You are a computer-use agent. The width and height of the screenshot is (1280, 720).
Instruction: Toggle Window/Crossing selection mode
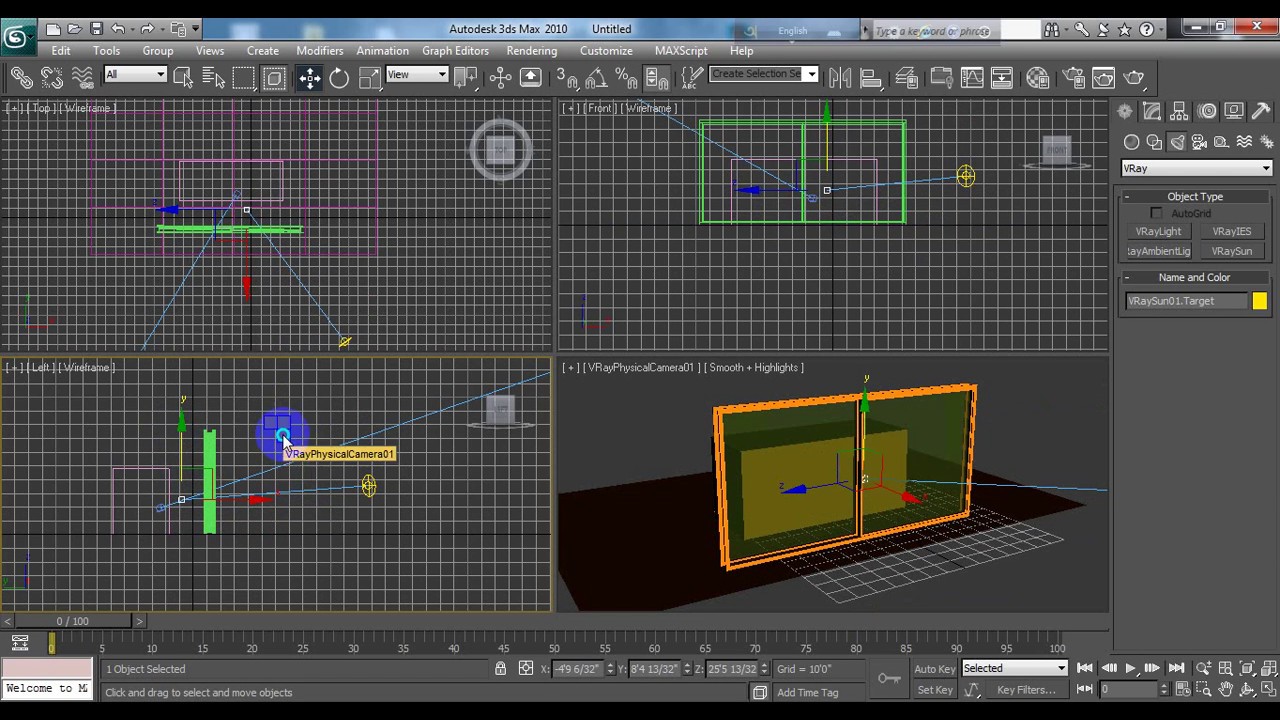(x=275, y=77)
